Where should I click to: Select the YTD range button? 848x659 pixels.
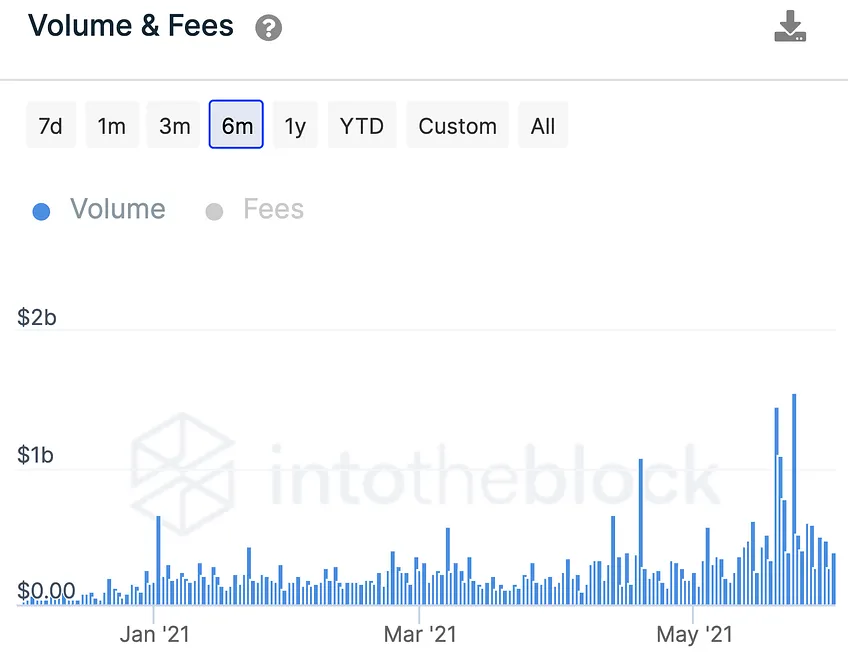tap(362, 125)
